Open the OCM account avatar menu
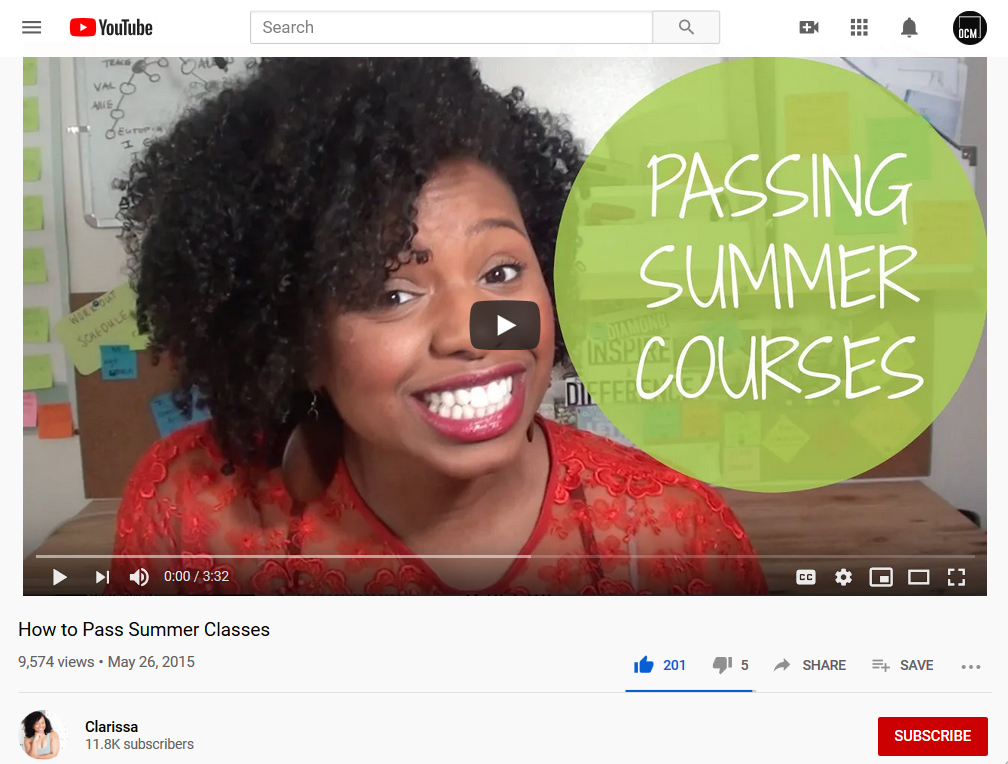This screenshot has width=1008, height=764. (x=969, y=28)
